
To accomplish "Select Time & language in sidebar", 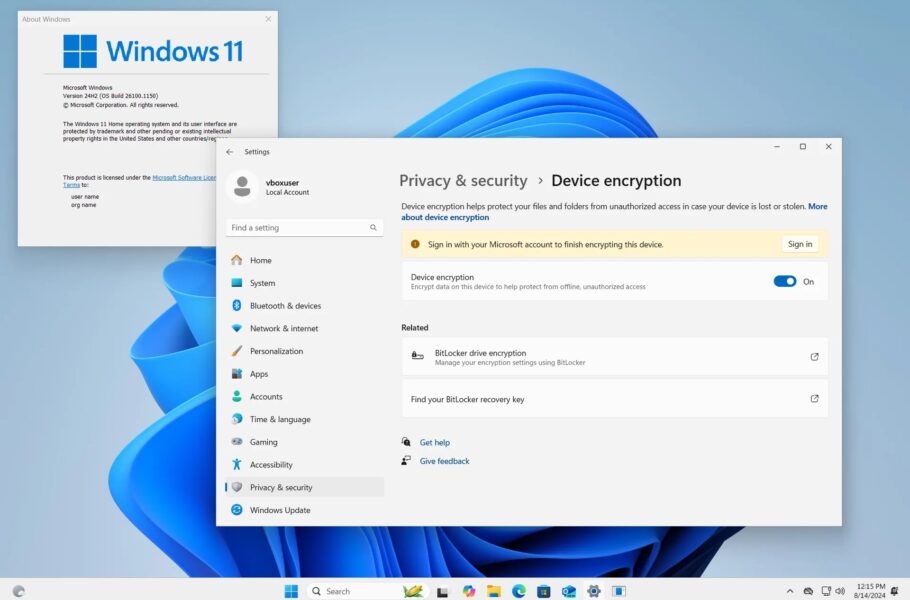I will coord(280,420).
